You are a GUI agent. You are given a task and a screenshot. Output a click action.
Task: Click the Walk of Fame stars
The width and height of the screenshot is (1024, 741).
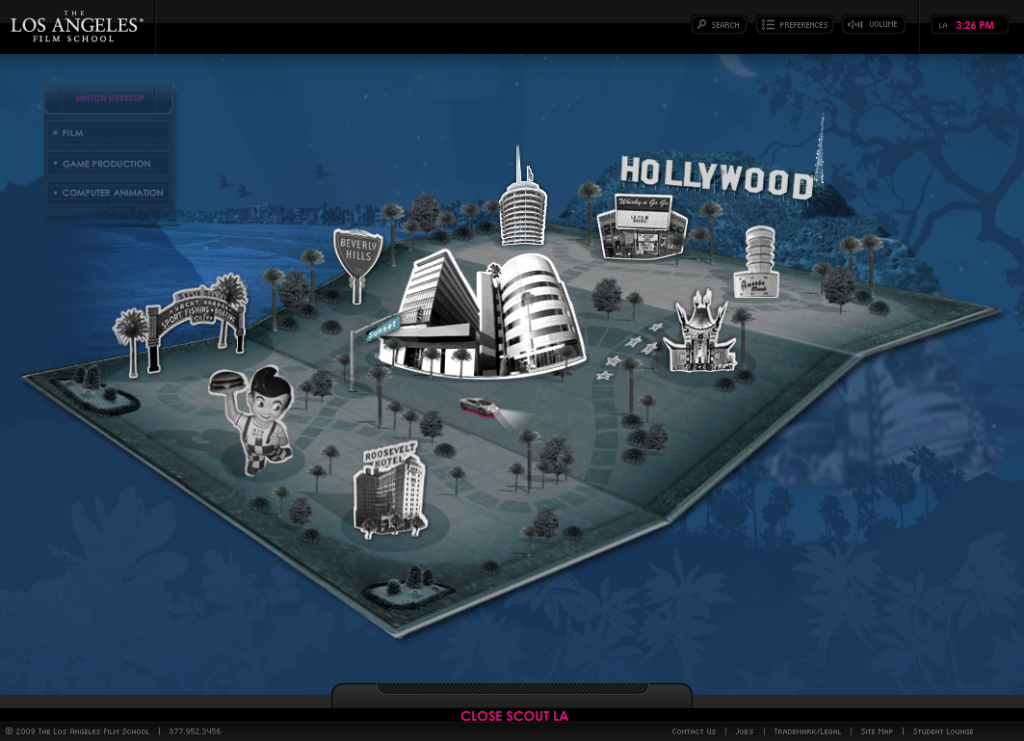coord(630,351)
